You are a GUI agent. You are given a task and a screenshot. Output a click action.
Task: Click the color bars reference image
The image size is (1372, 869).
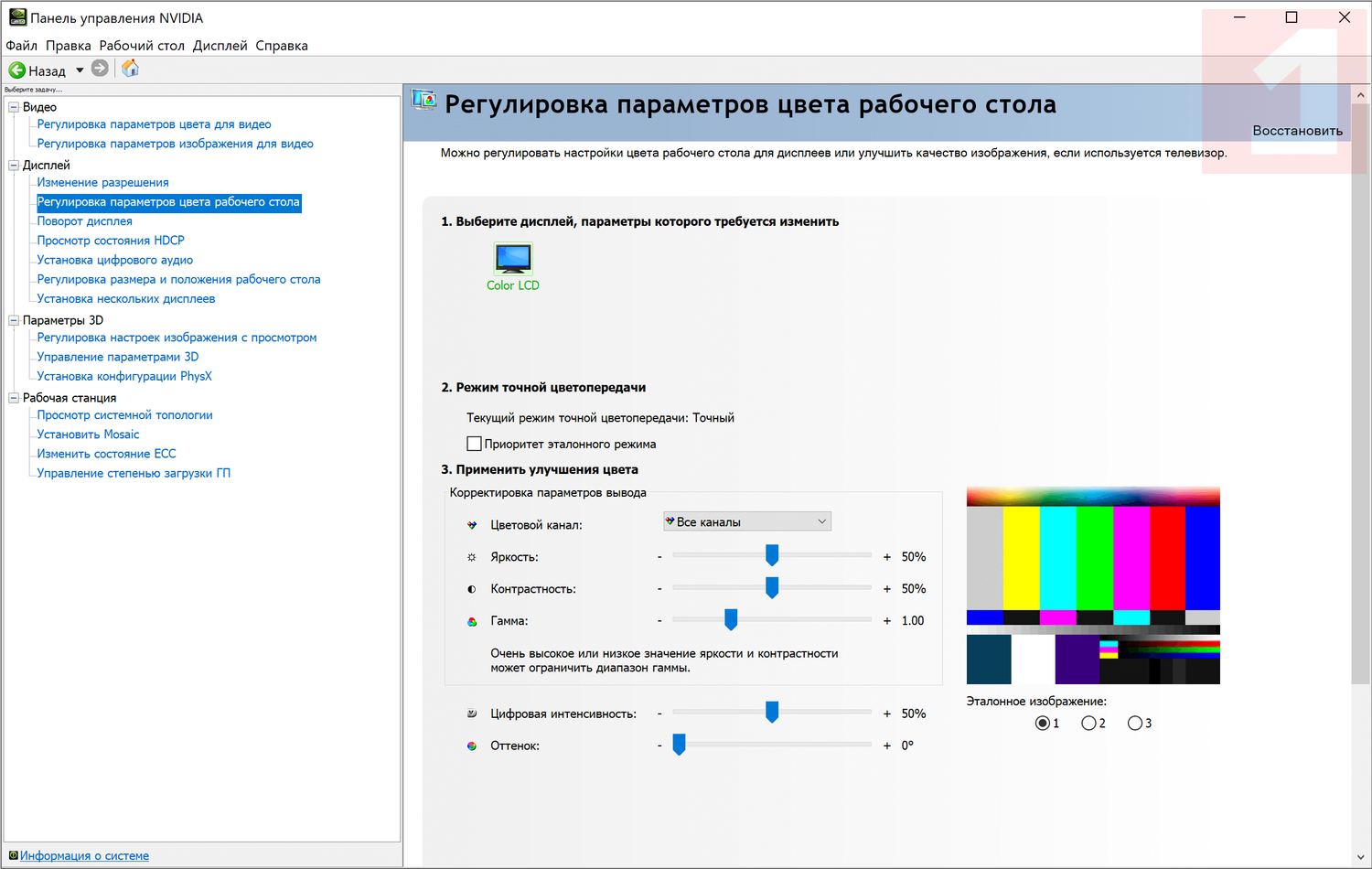(x=1093, y=585)
